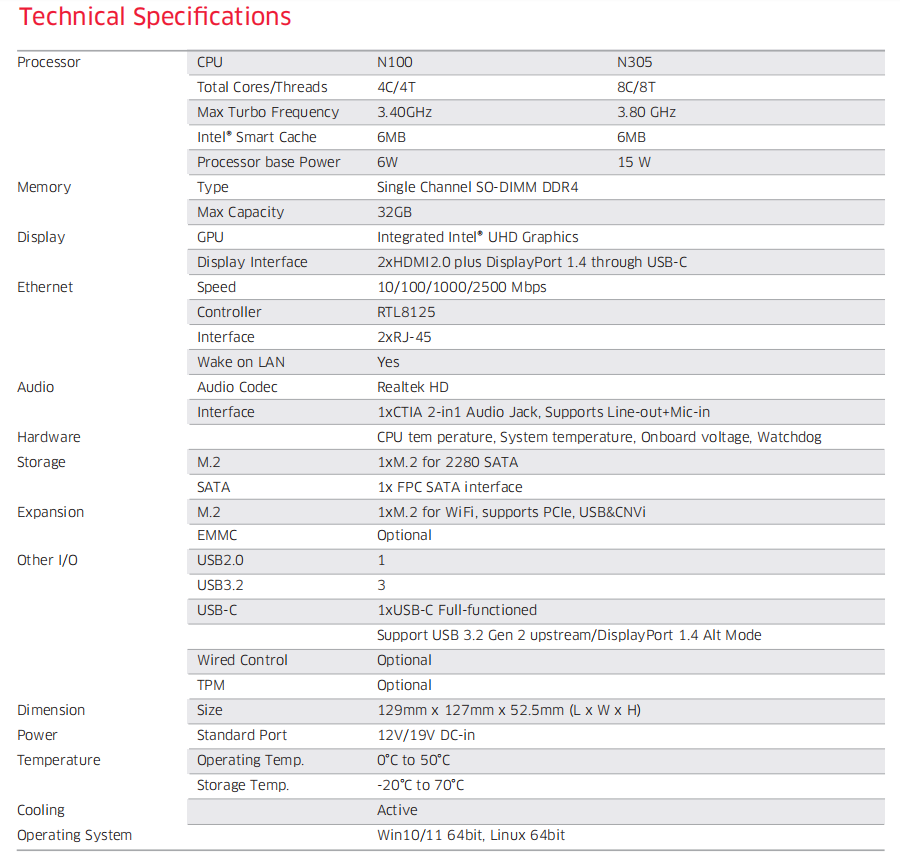Select the TPM row label

pyautogui.click(x=211, y=685)
